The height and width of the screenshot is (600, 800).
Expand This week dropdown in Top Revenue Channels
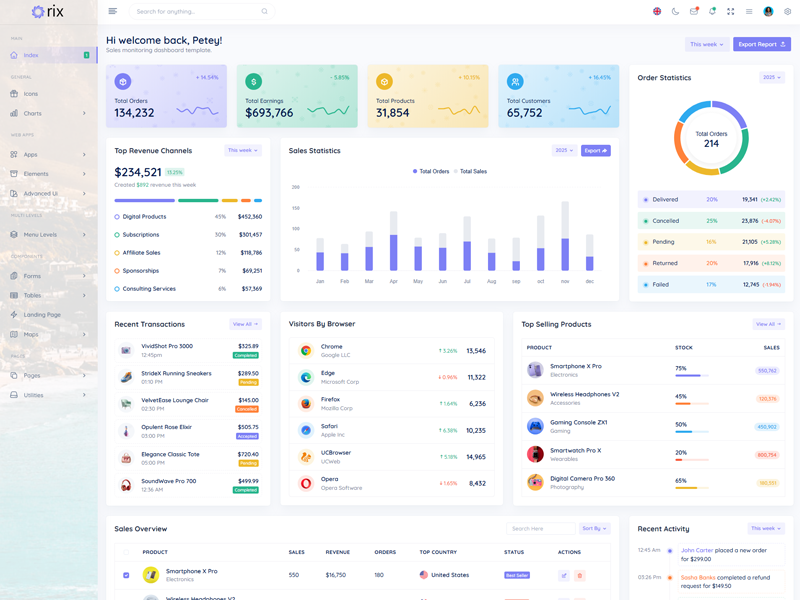pos(243,151)
